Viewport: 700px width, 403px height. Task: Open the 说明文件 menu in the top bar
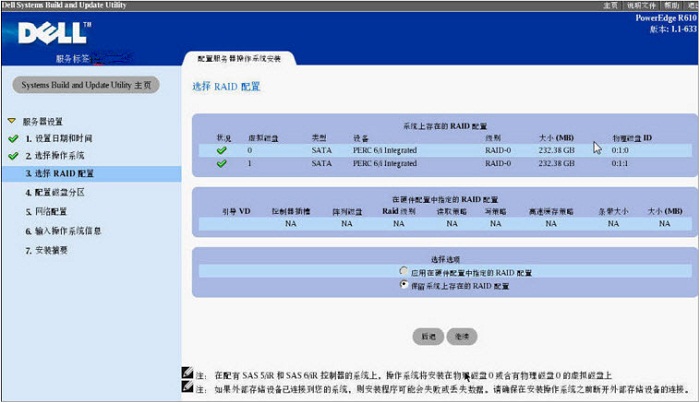point(641,5)
